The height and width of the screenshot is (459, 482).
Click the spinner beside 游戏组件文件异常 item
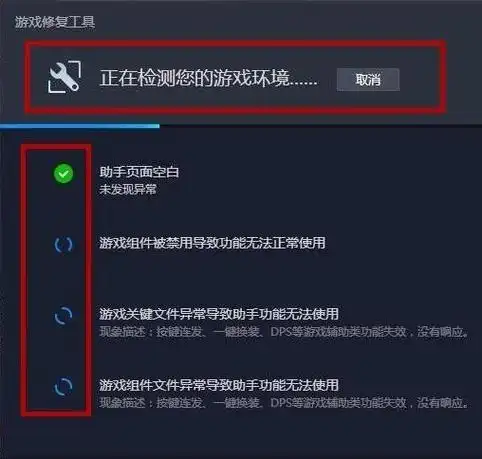(x=63, y=386)
